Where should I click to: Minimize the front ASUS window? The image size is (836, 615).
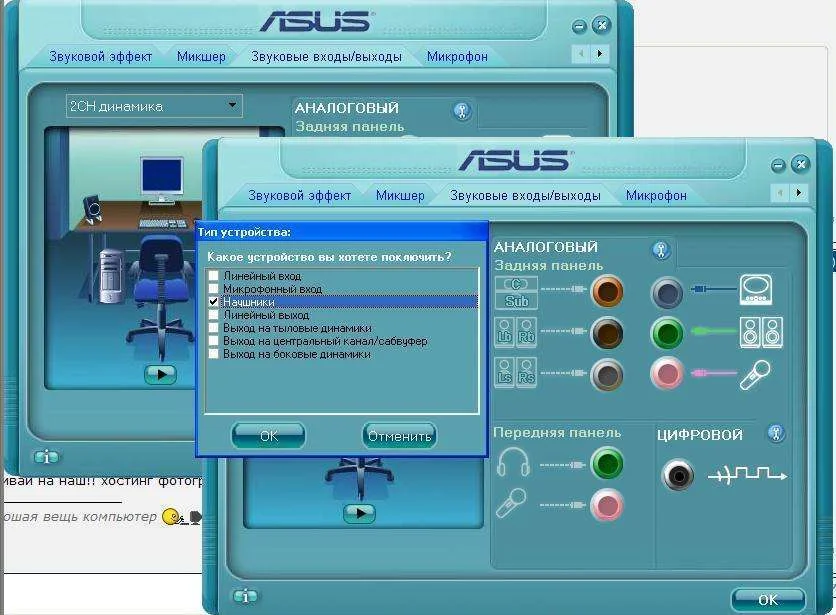(778, 166)
